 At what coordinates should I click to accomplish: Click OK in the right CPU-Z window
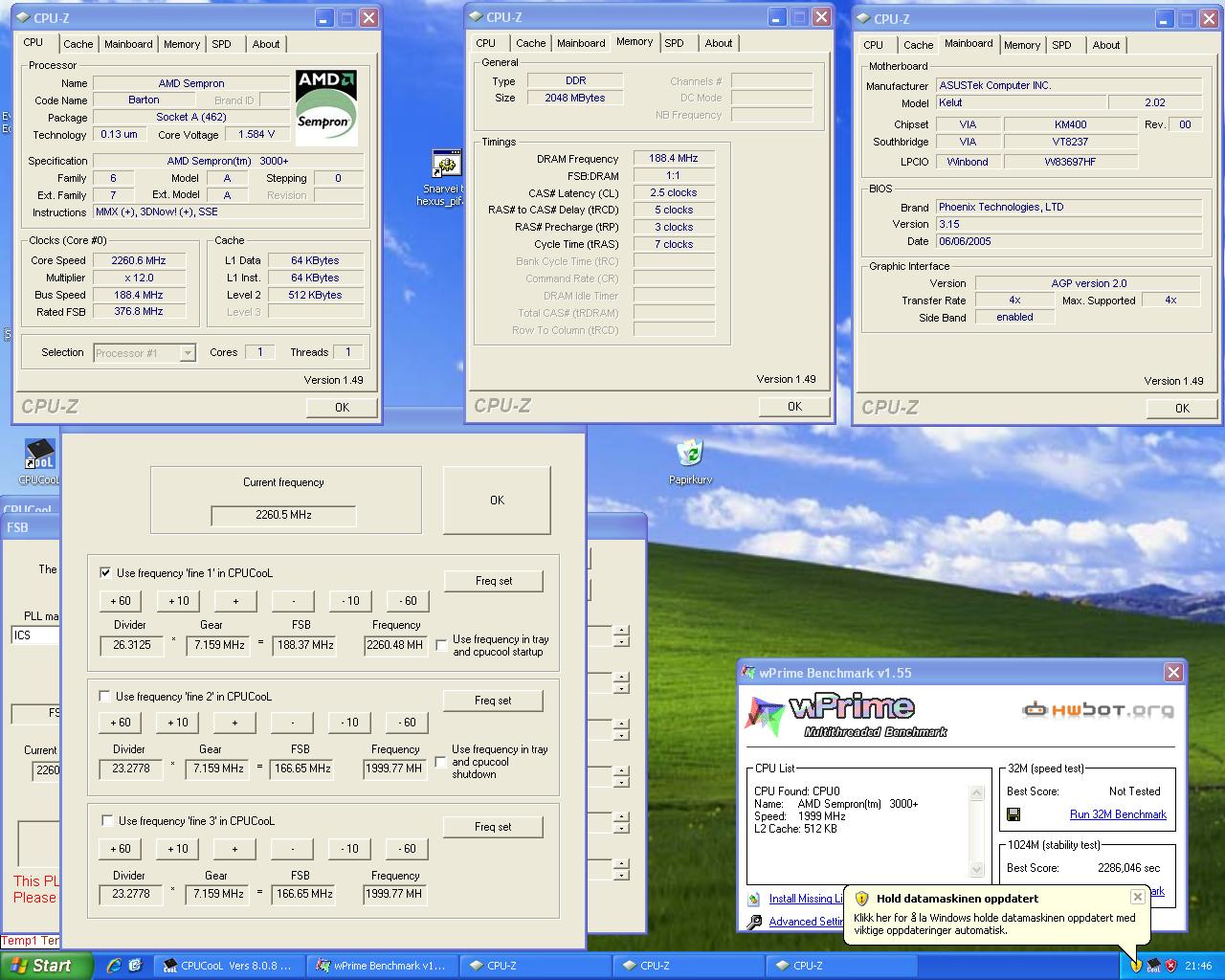click(1182, 409)
